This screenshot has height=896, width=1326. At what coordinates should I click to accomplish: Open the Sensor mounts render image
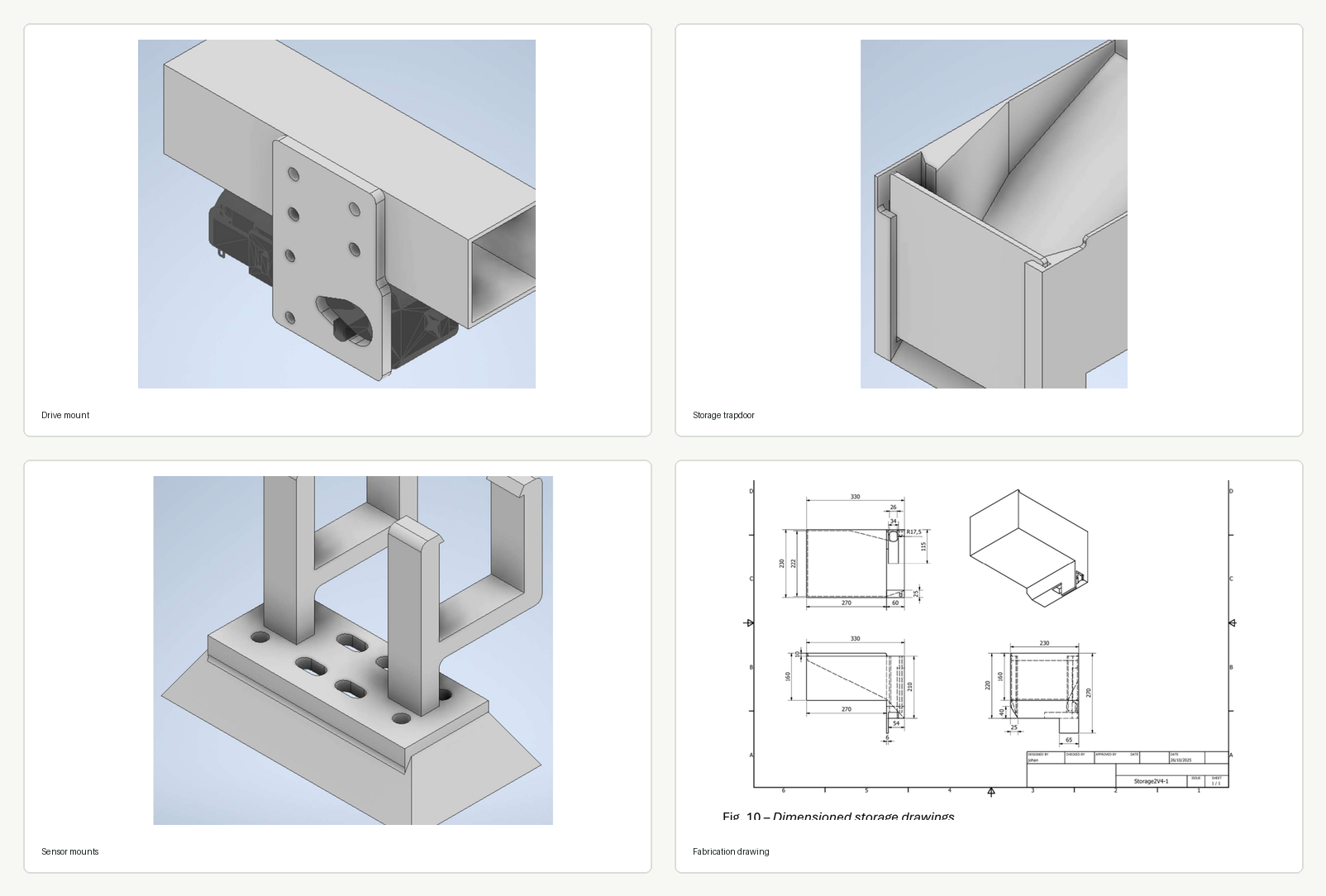coord(353,651)
